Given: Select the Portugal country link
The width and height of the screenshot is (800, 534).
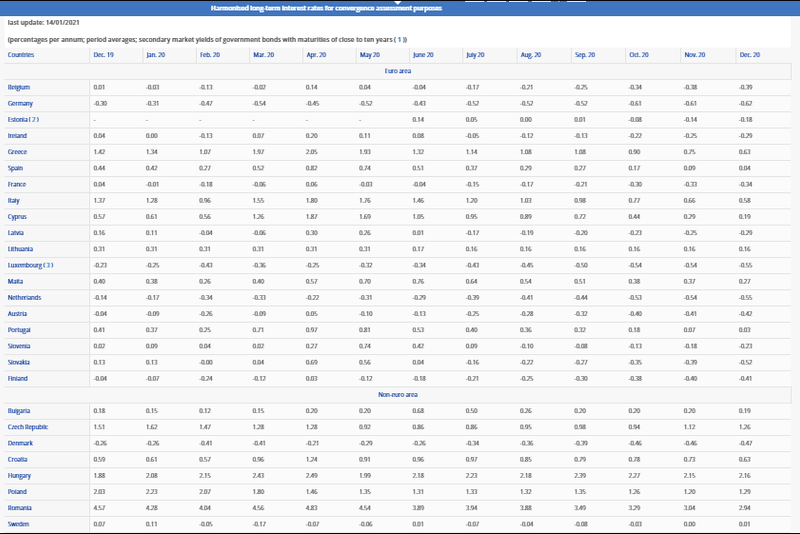Looking at the screenshot, I should pos(21,329).
